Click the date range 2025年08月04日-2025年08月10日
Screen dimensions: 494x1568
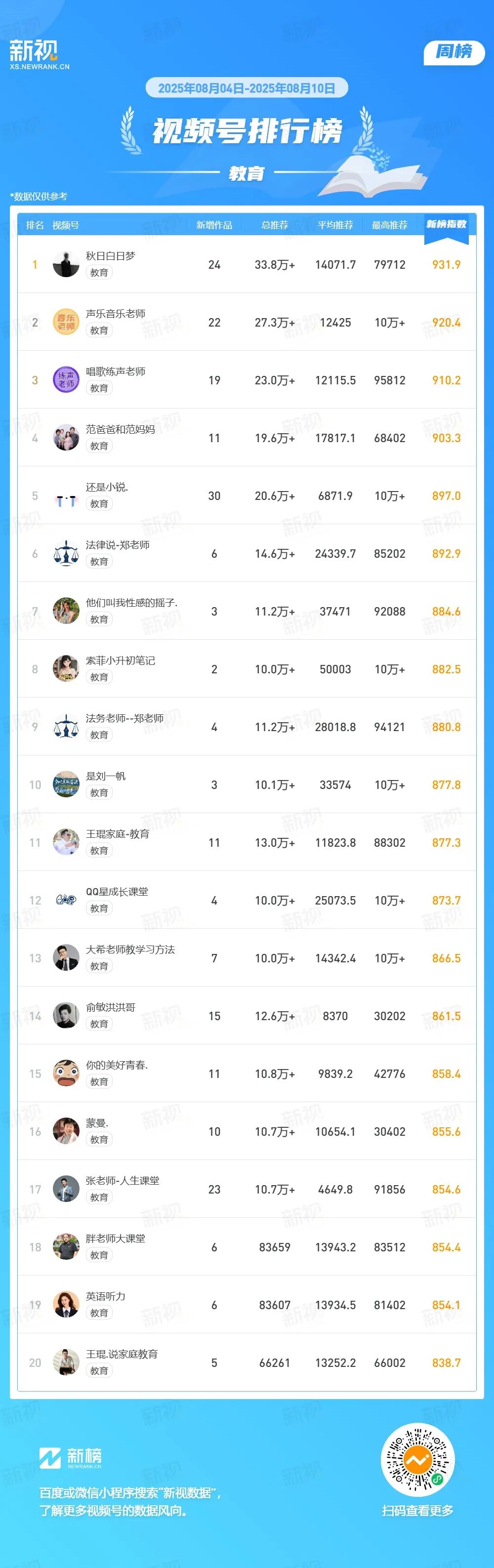247,88
